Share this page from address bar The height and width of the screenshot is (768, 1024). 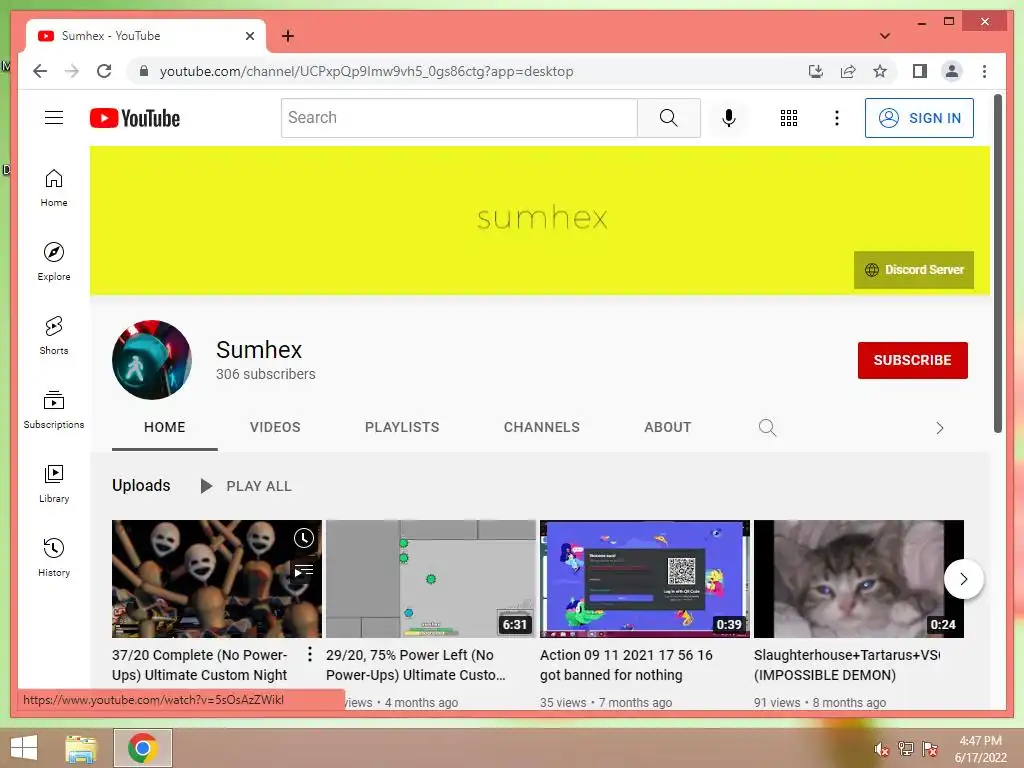848,71
